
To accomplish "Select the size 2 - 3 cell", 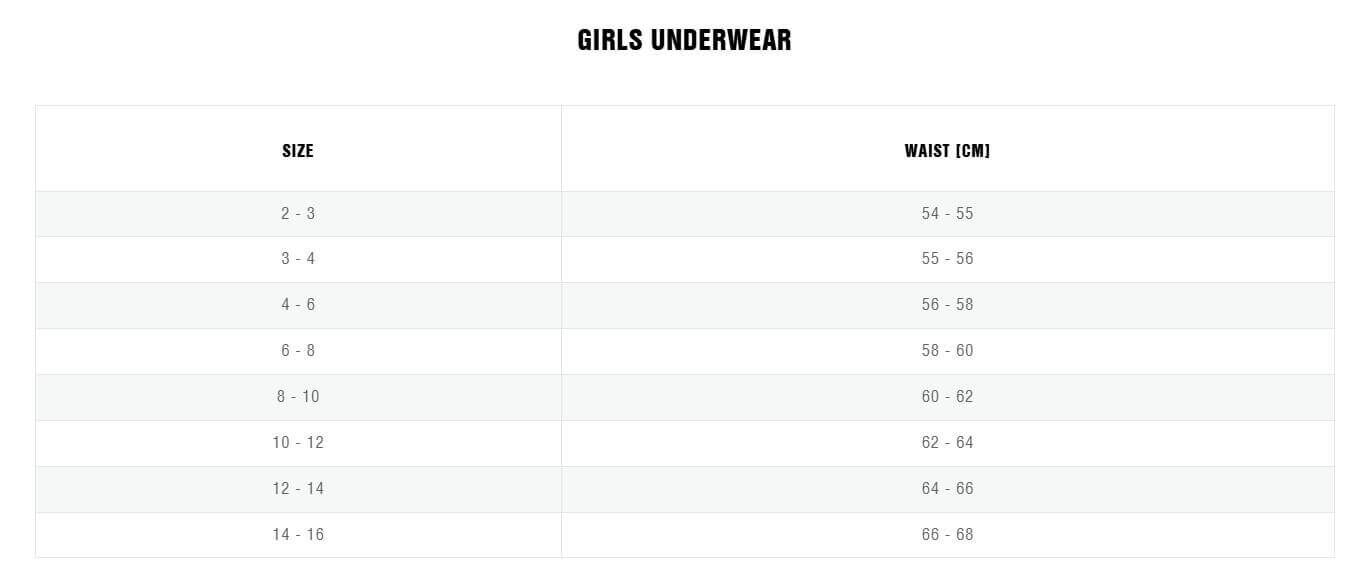I will click(298, 213).
